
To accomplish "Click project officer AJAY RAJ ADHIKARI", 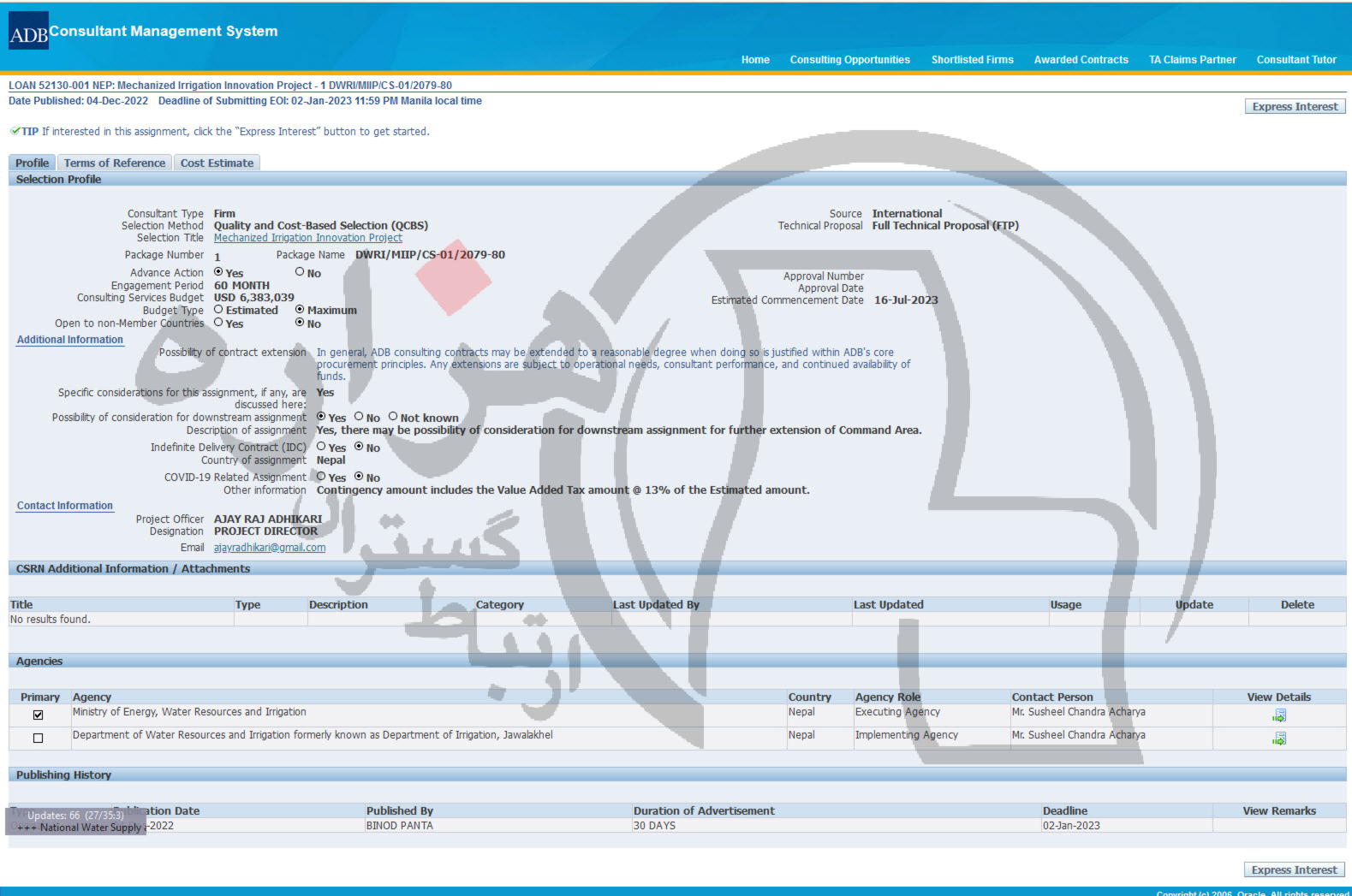I will pos(268,519).
